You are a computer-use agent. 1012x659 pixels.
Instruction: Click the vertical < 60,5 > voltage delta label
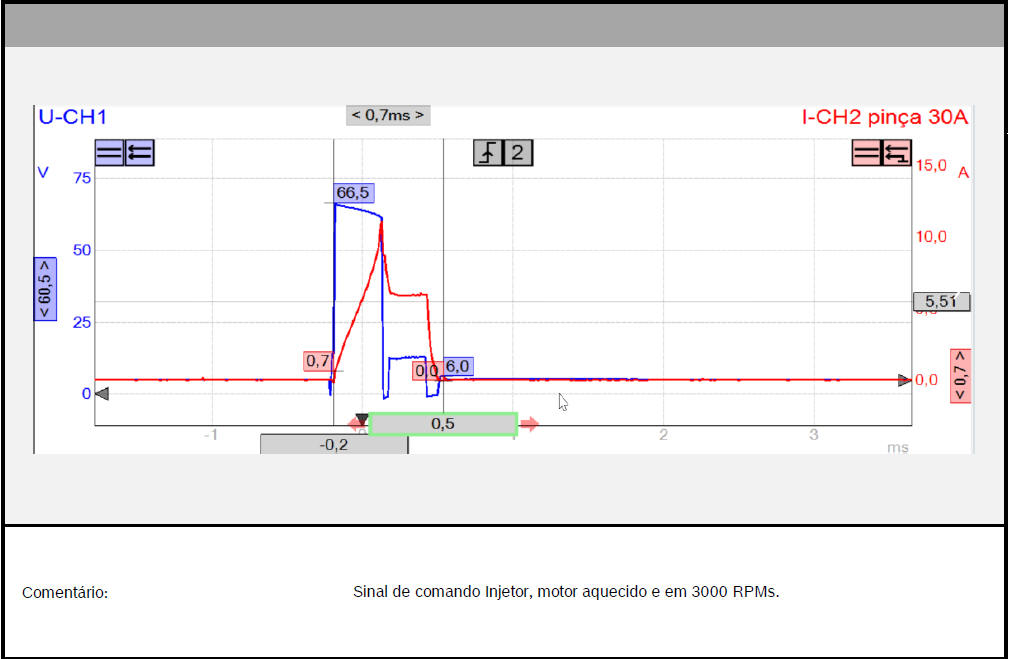[x=45, y=288]
